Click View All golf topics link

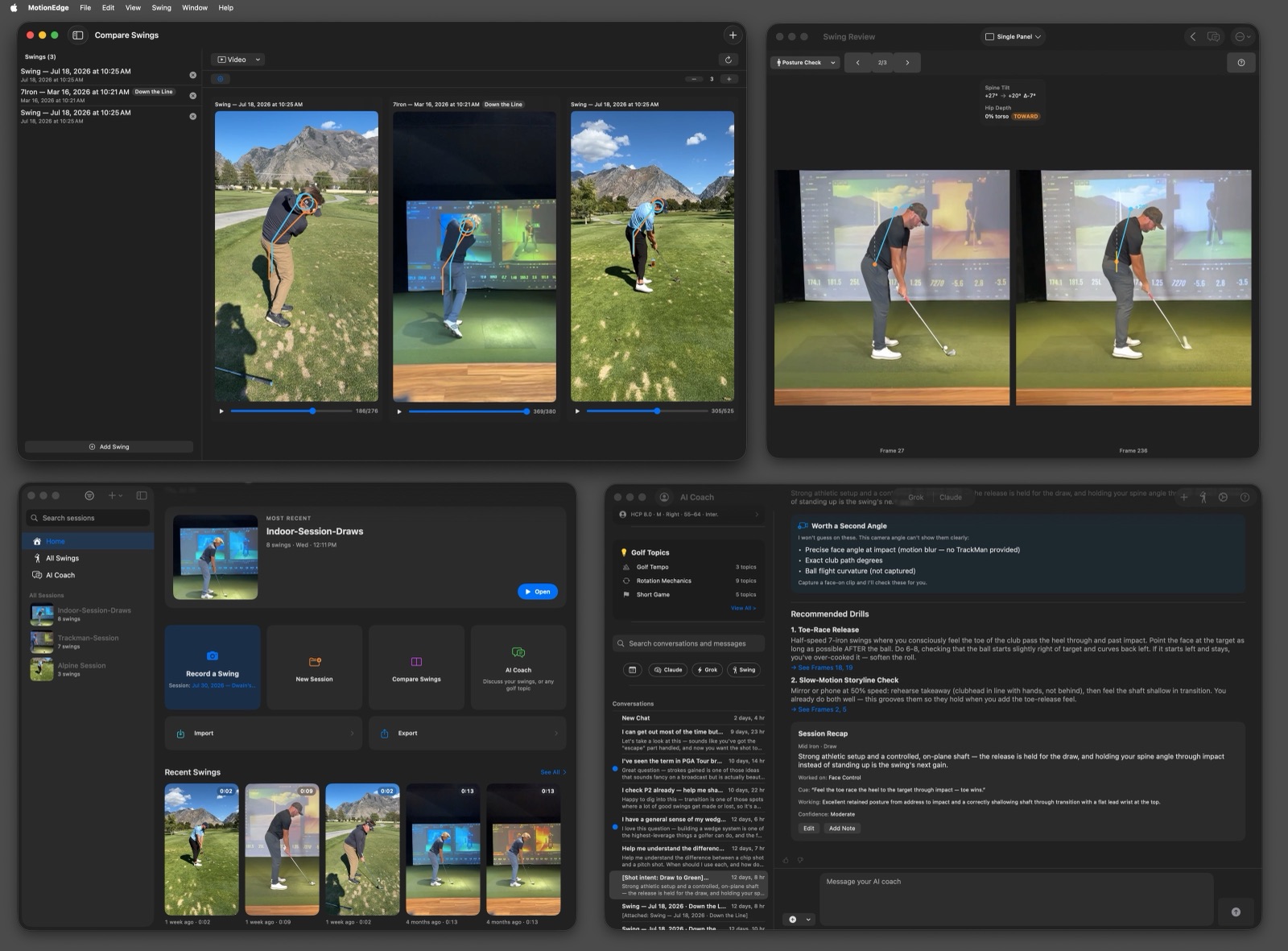(x=743, y=609)
